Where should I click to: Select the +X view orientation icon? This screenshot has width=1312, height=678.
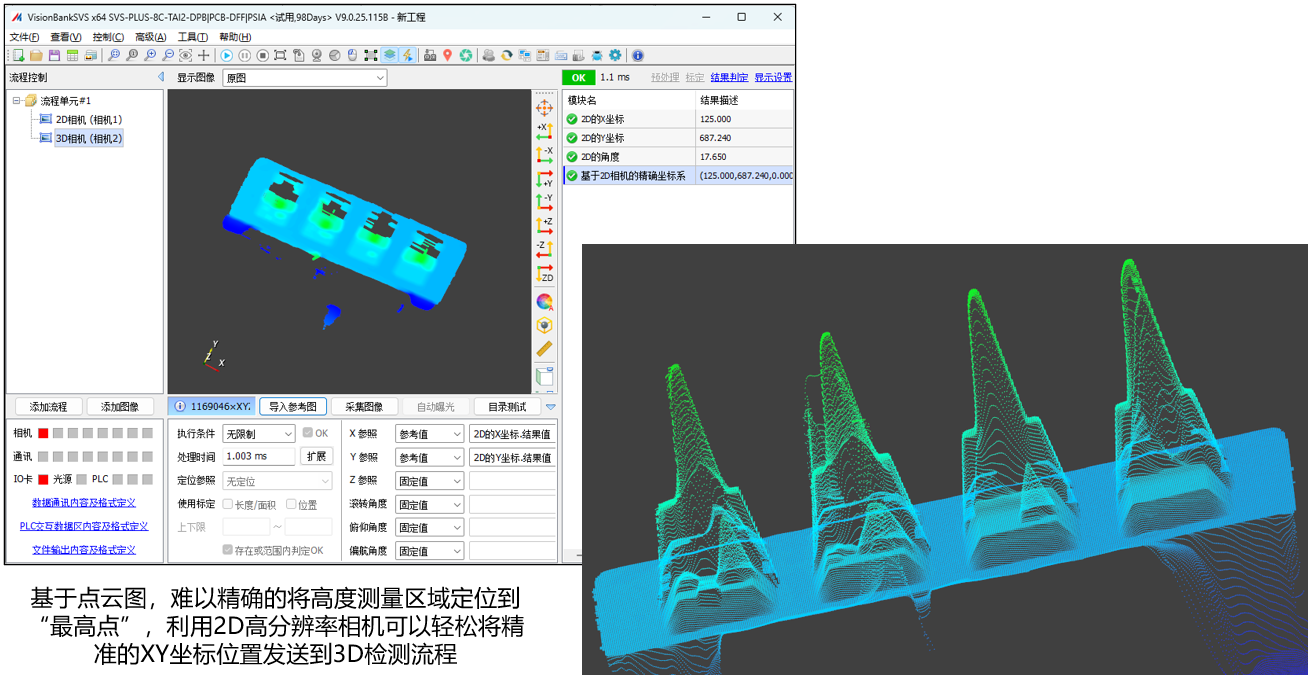(x=544, y=131)
